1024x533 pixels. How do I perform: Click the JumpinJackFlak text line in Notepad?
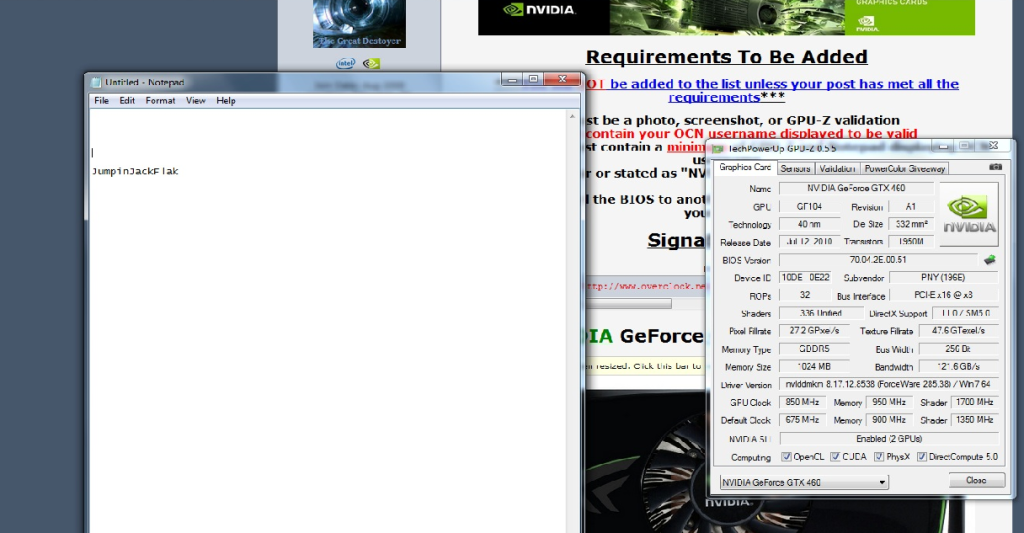[x=135, y=171]
